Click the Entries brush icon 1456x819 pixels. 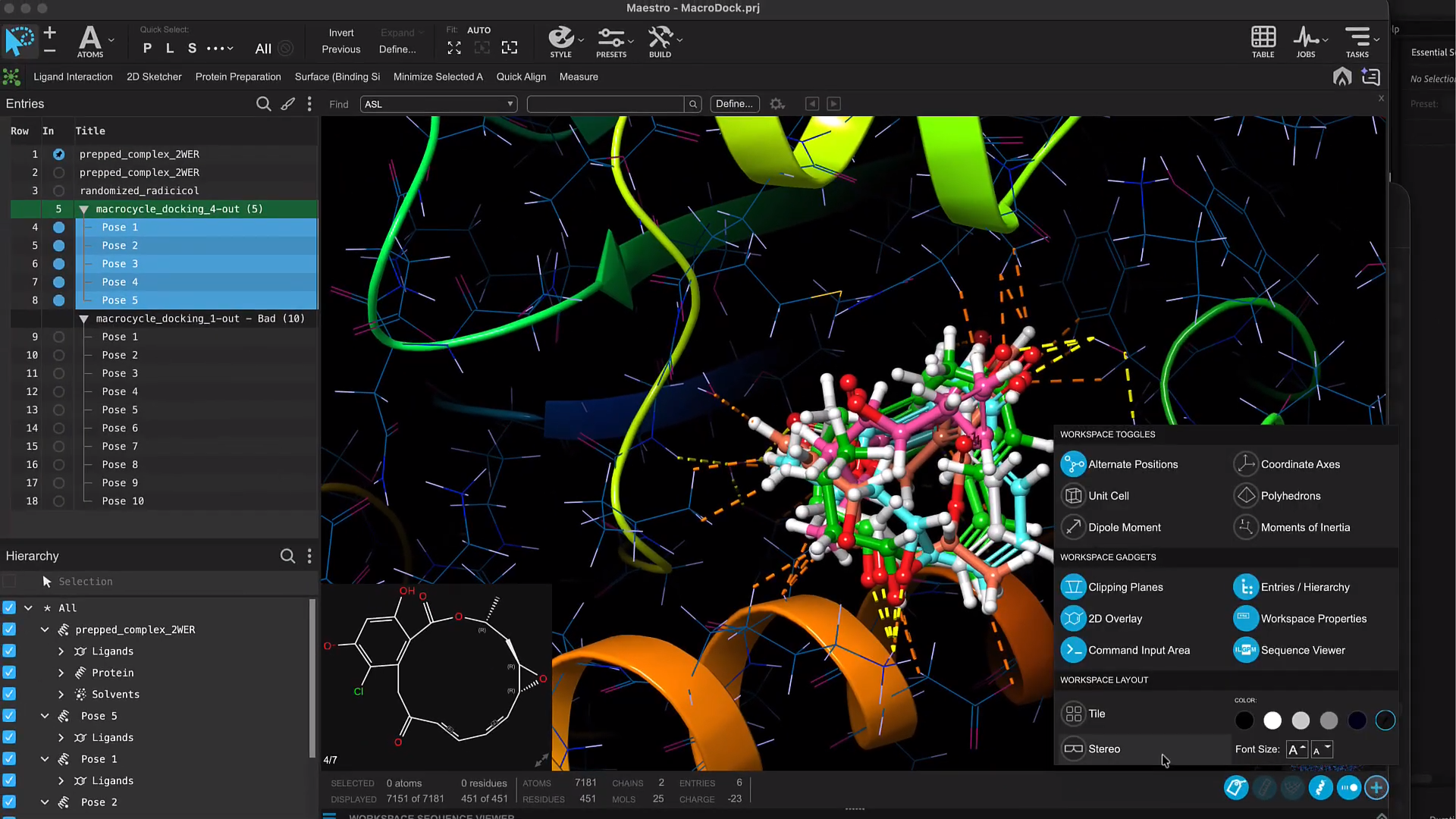click(x=287, y=104)
